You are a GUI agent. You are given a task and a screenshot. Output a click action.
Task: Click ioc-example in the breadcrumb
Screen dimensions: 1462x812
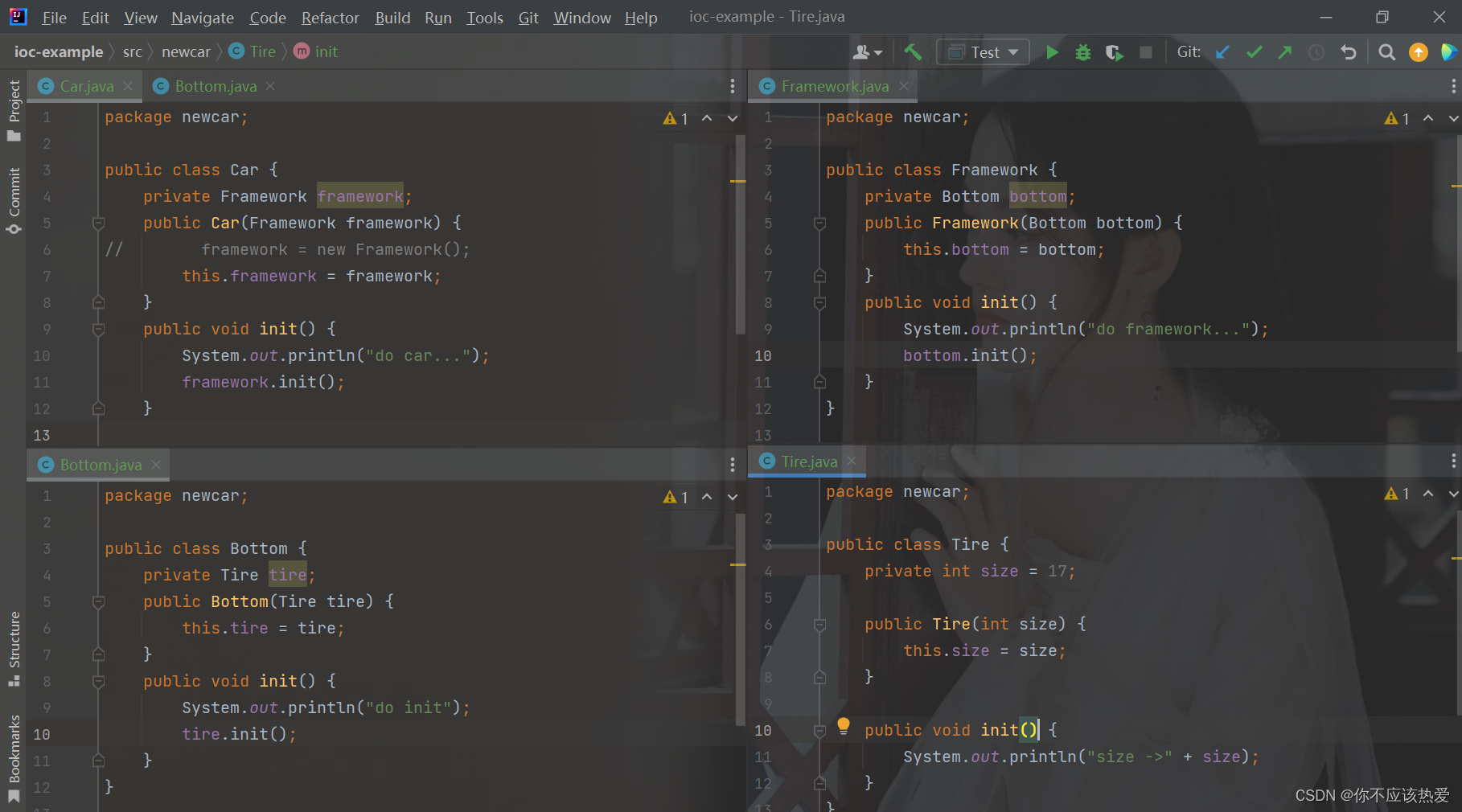pyautogui.click(x=59, y=52)
